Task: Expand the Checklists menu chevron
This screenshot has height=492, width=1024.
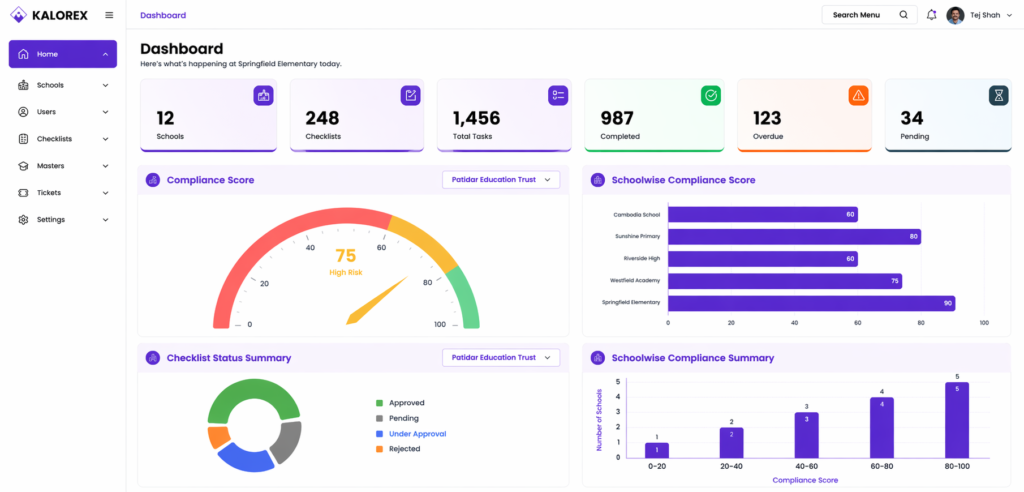Action: point(105,139)
